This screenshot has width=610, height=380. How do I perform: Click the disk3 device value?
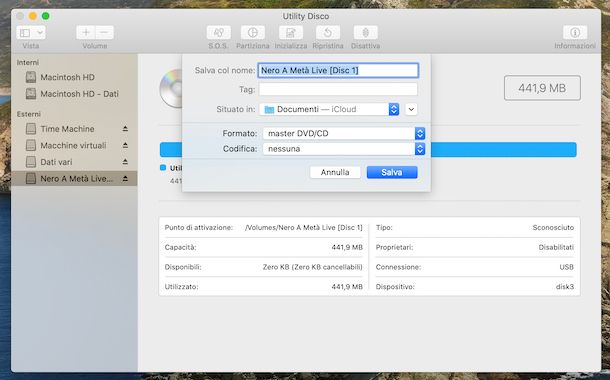565,287
